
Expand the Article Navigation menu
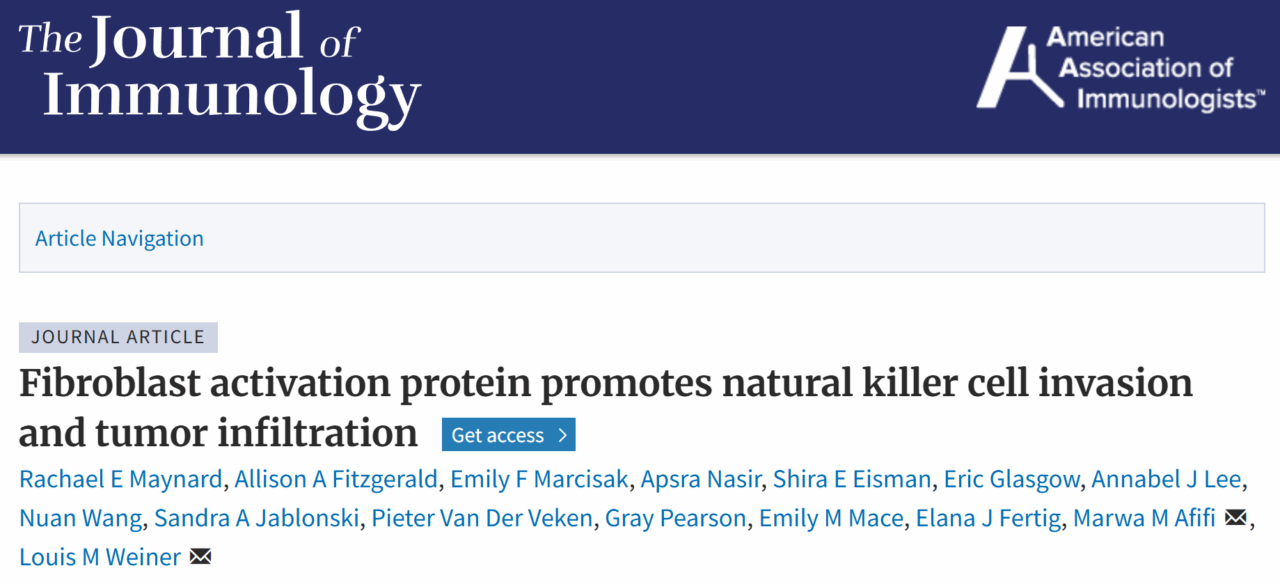tap(119, 238)
